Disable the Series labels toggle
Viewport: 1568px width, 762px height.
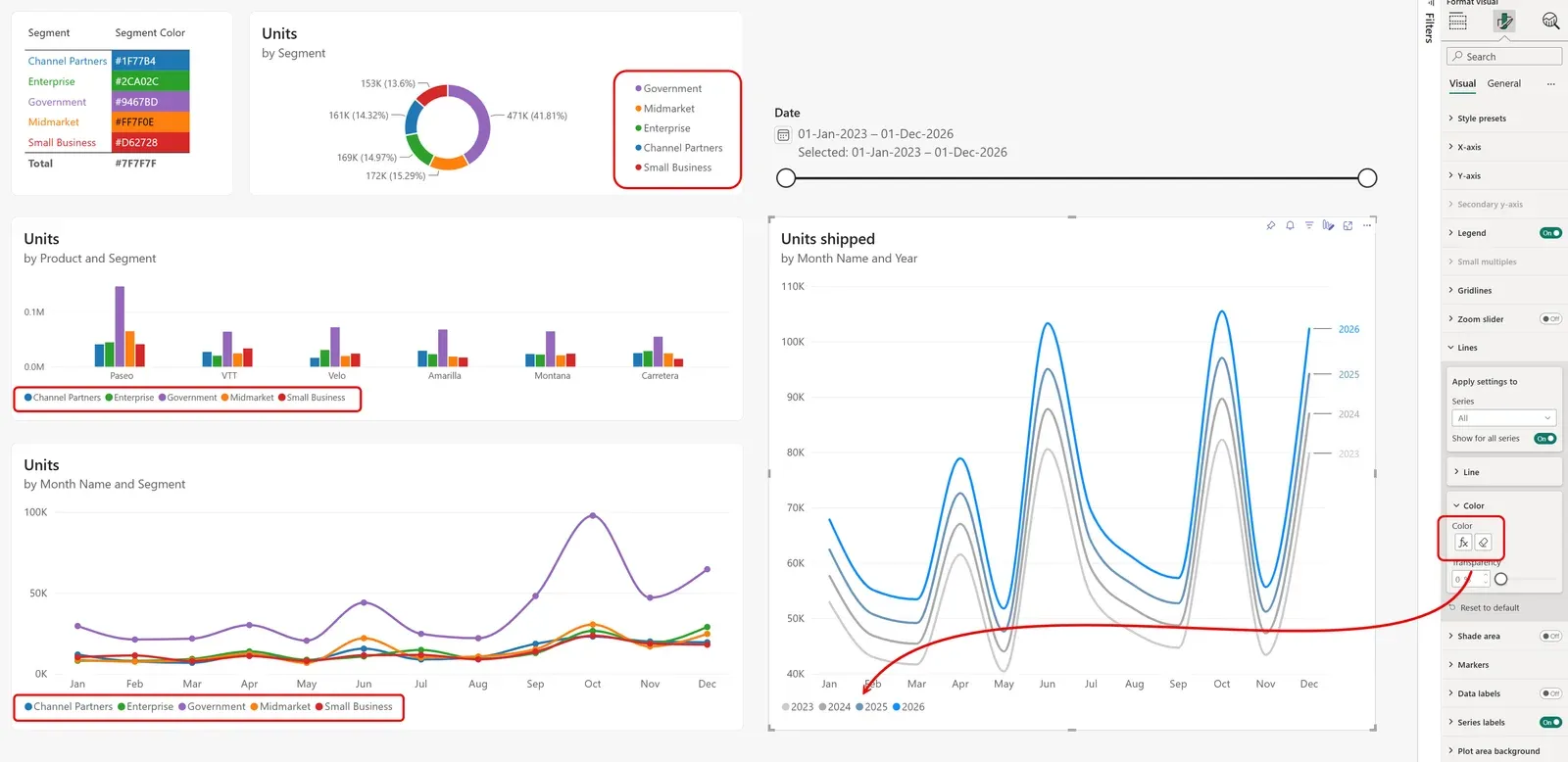coord(1550,723)
